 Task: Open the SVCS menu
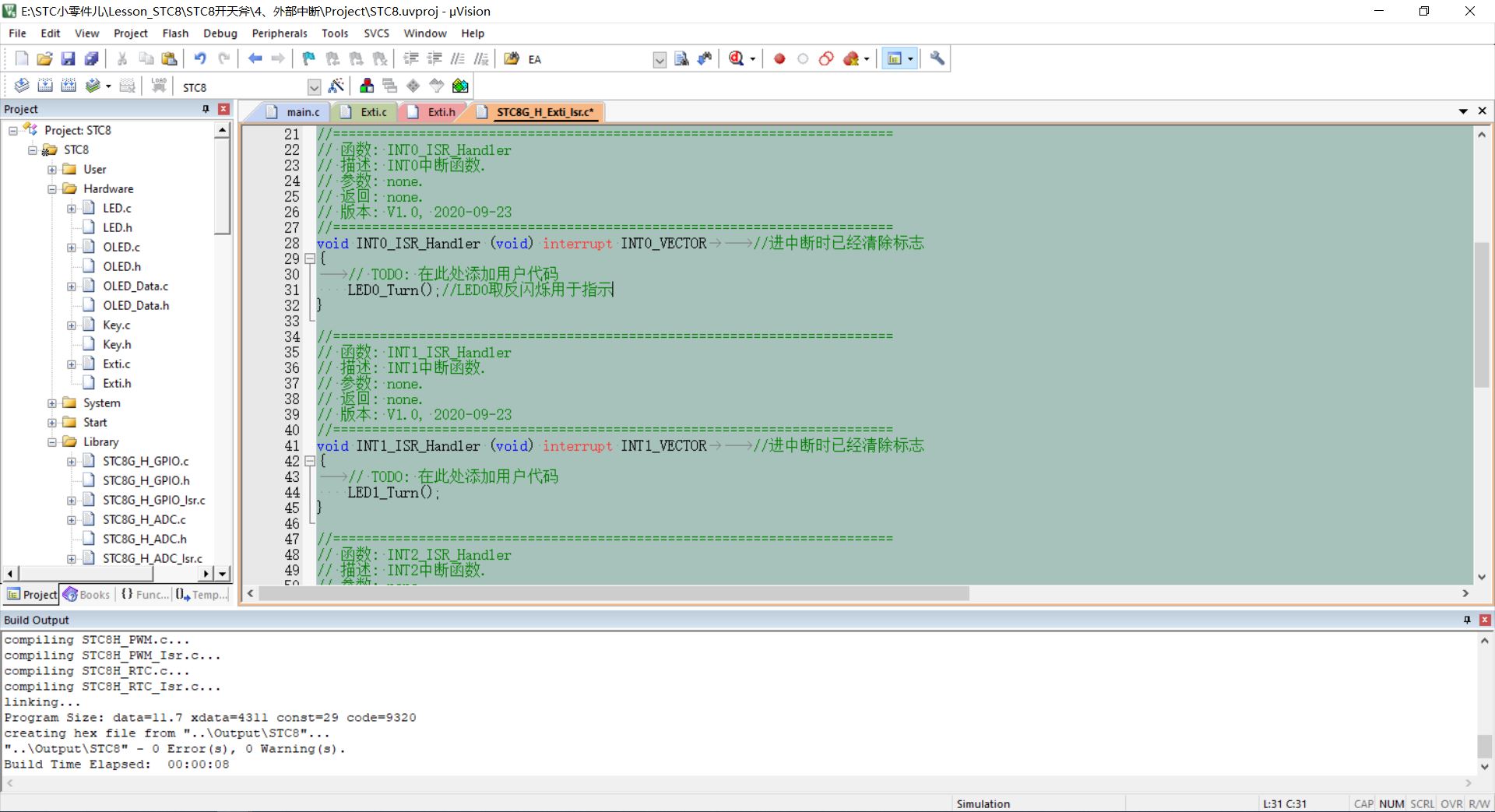pos(376,33)
